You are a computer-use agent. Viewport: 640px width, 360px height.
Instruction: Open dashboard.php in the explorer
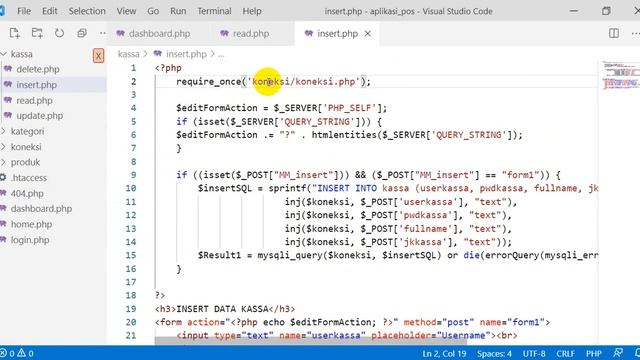(x=41, y=209)
